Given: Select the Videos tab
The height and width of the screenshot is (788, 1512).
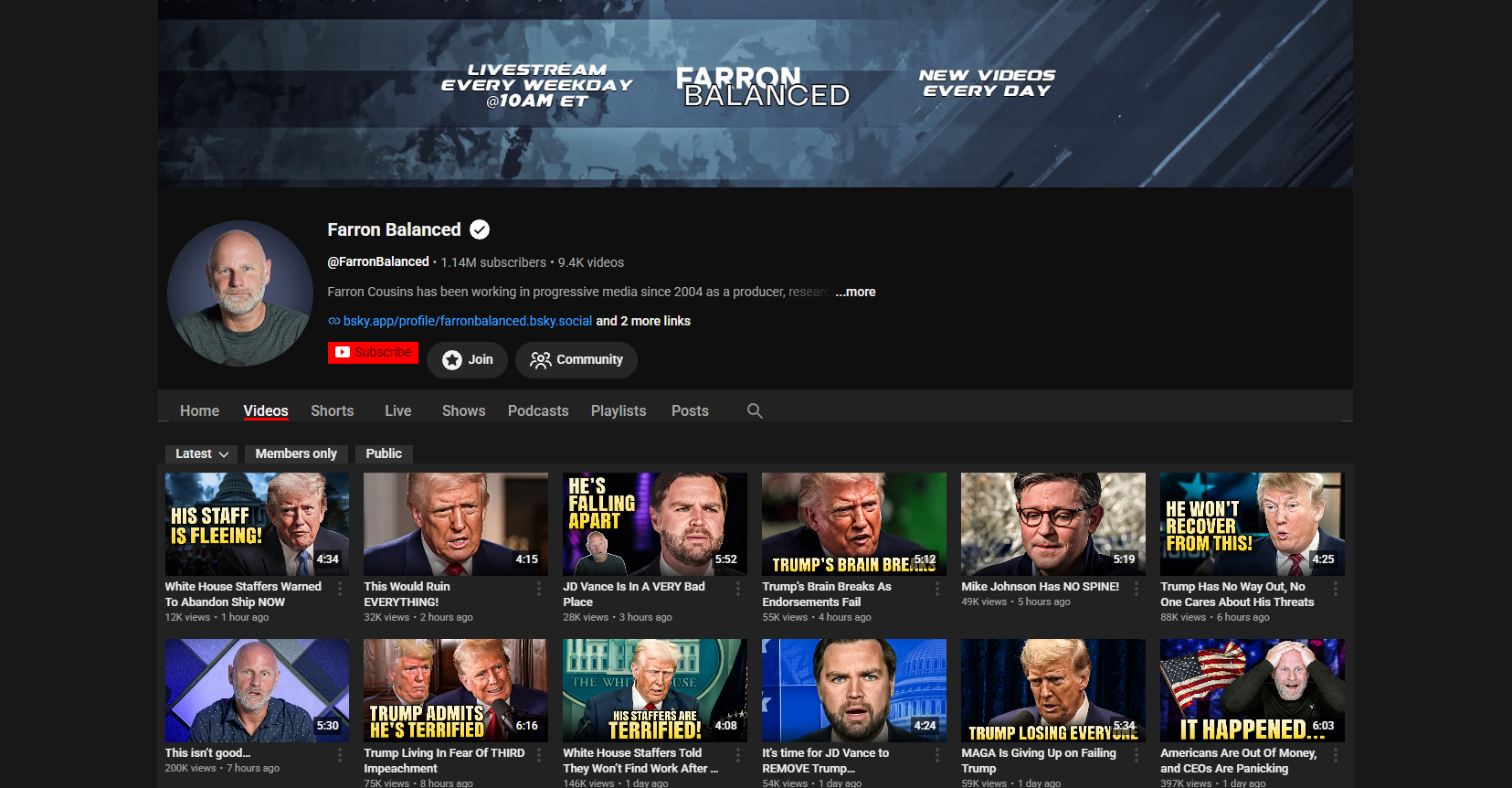Looking at the screenshot, I should pyautogui.click(x=266, y=411).
